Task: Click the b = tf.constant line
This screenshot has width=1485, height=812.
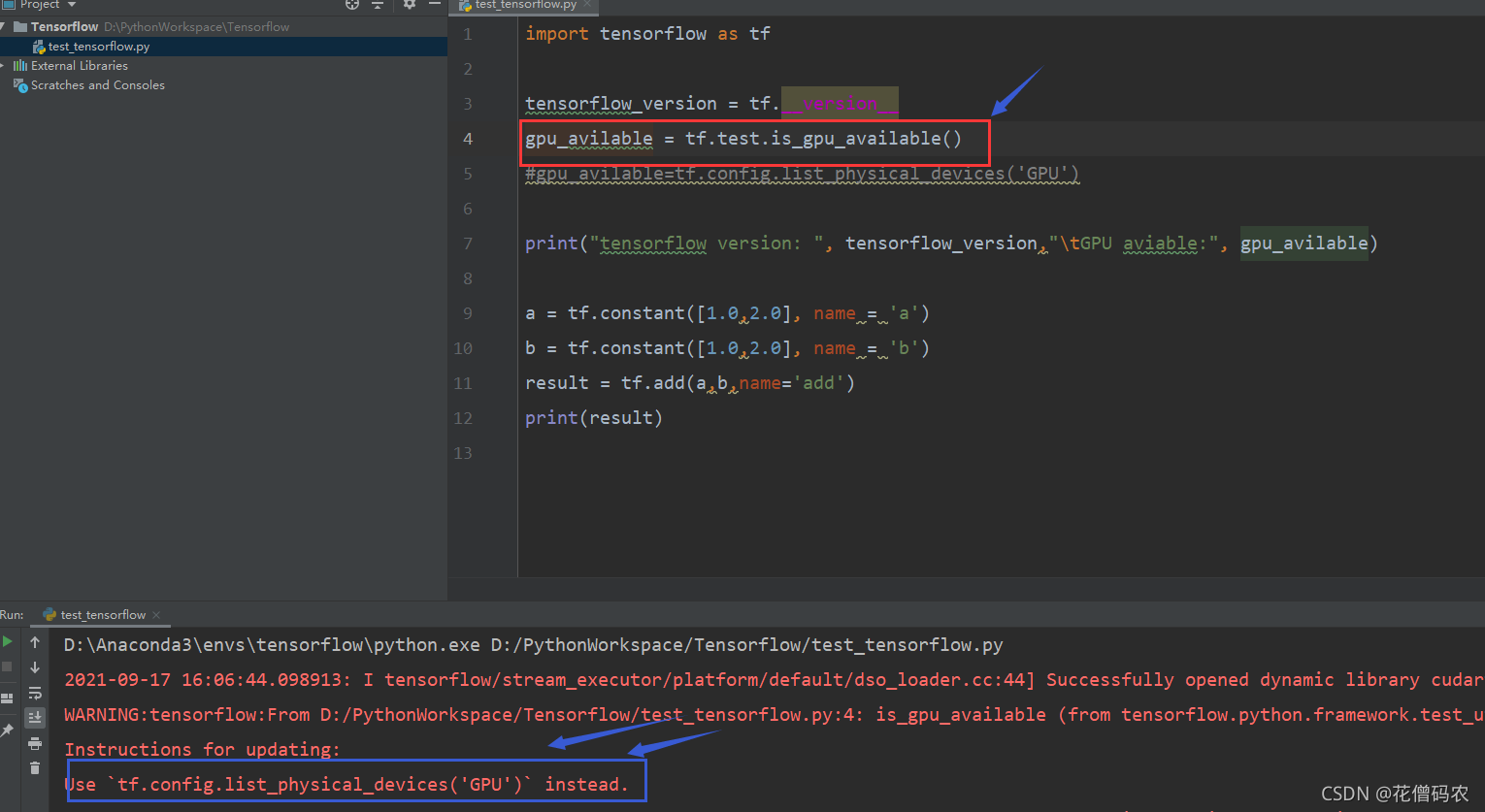Action: [728, 348]
